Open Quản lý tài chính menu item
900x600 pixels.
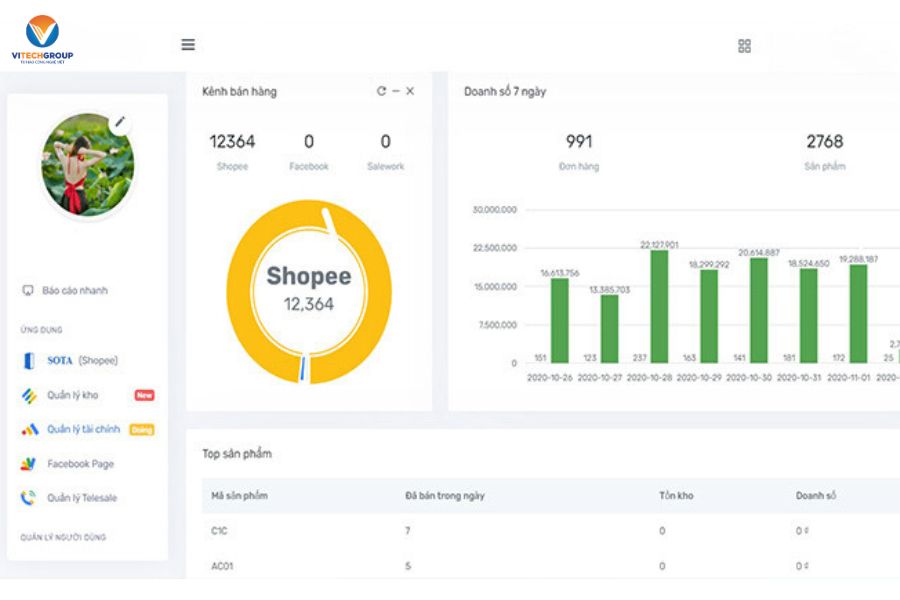[84, 429]
